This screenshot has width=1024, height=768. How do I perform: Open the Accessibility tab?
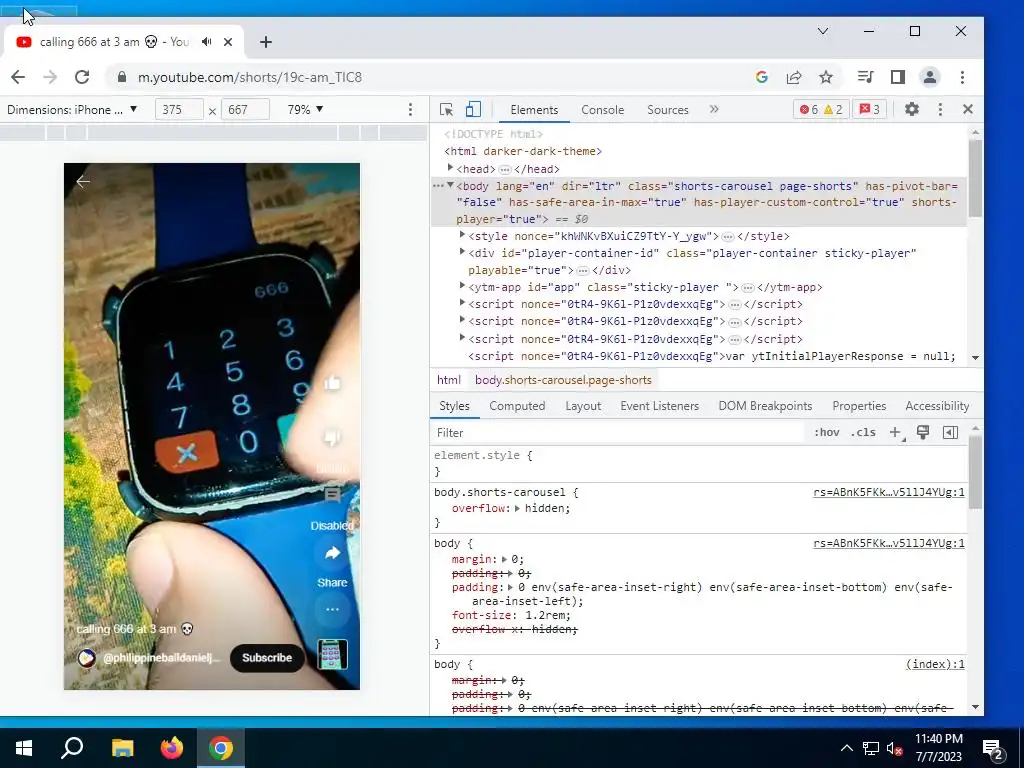pyautogui.click(x=936, y=406)
